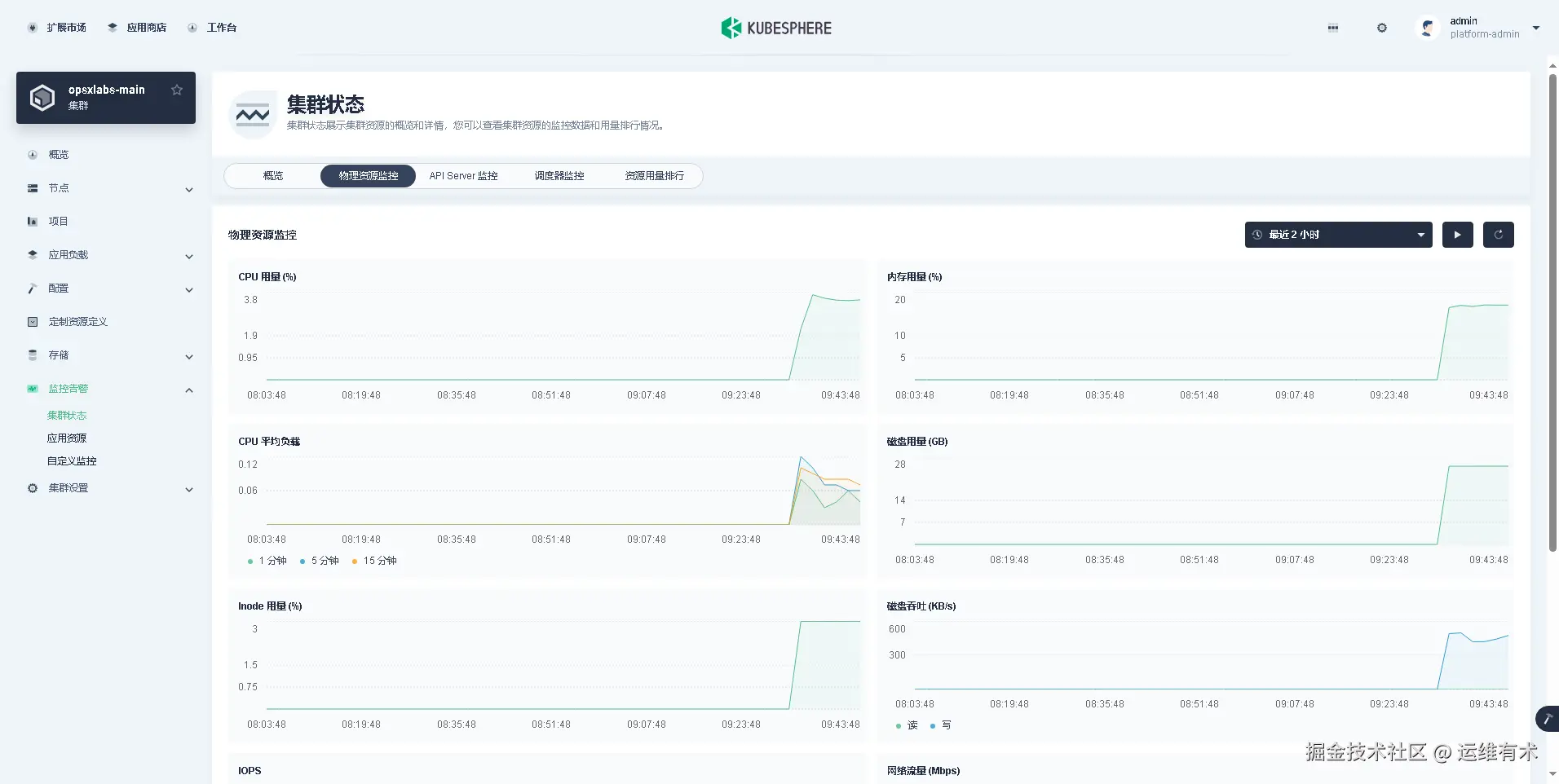This screenshot has height=784, width=1559.
Task: Click the platform settings gear icon
Action: 1381,27
